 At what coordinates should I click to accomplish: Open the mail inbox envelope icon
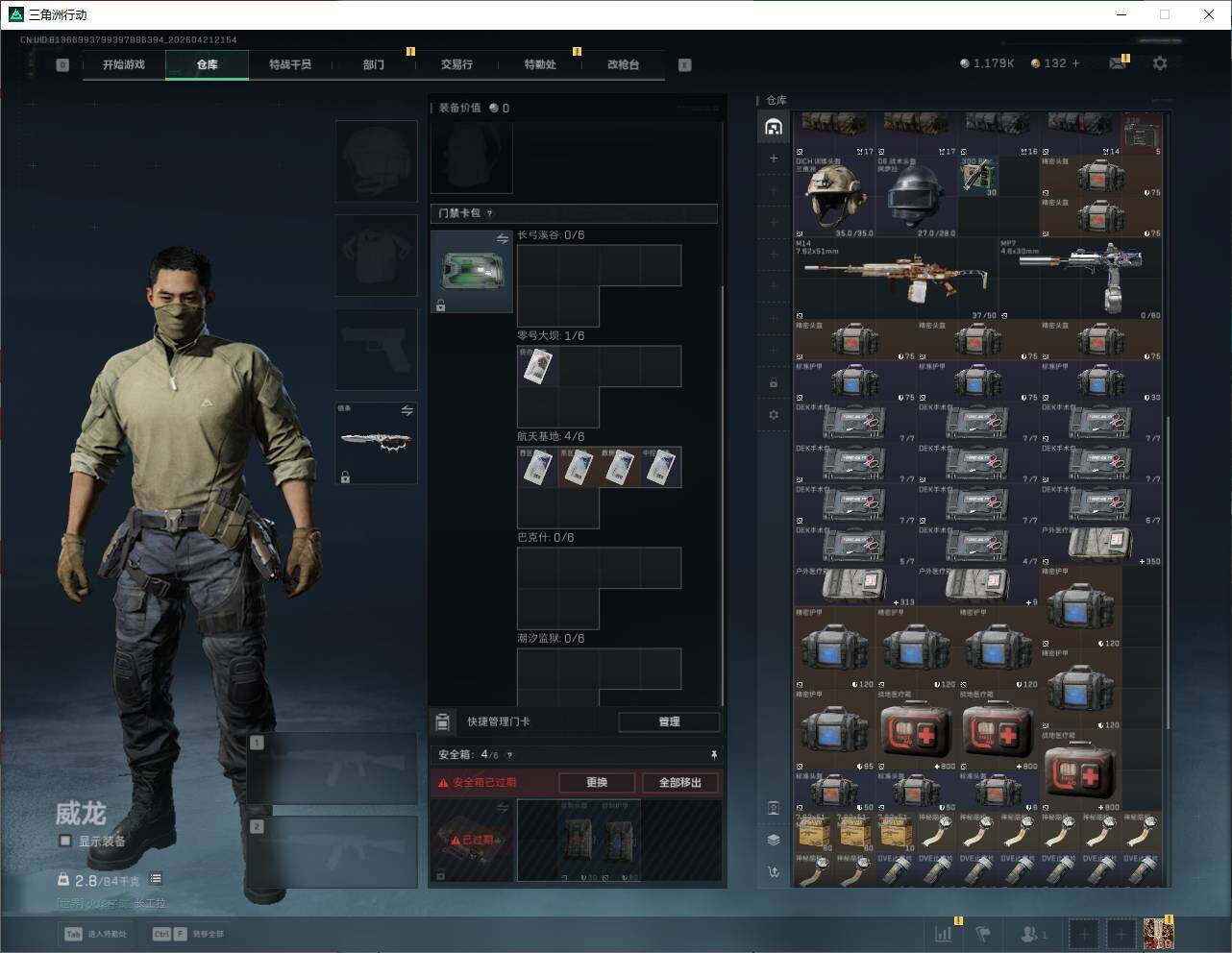[1117, 63]
